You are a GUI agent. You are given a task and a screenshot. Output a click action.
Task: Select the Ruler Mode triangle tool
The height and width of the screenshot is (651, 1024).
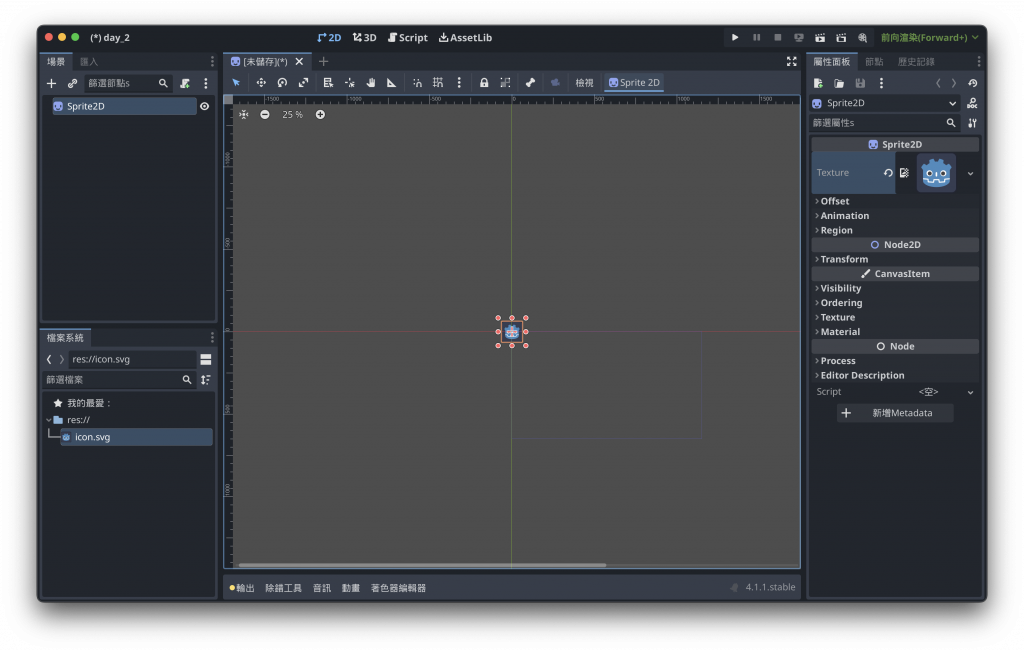[x=392, y=82]
